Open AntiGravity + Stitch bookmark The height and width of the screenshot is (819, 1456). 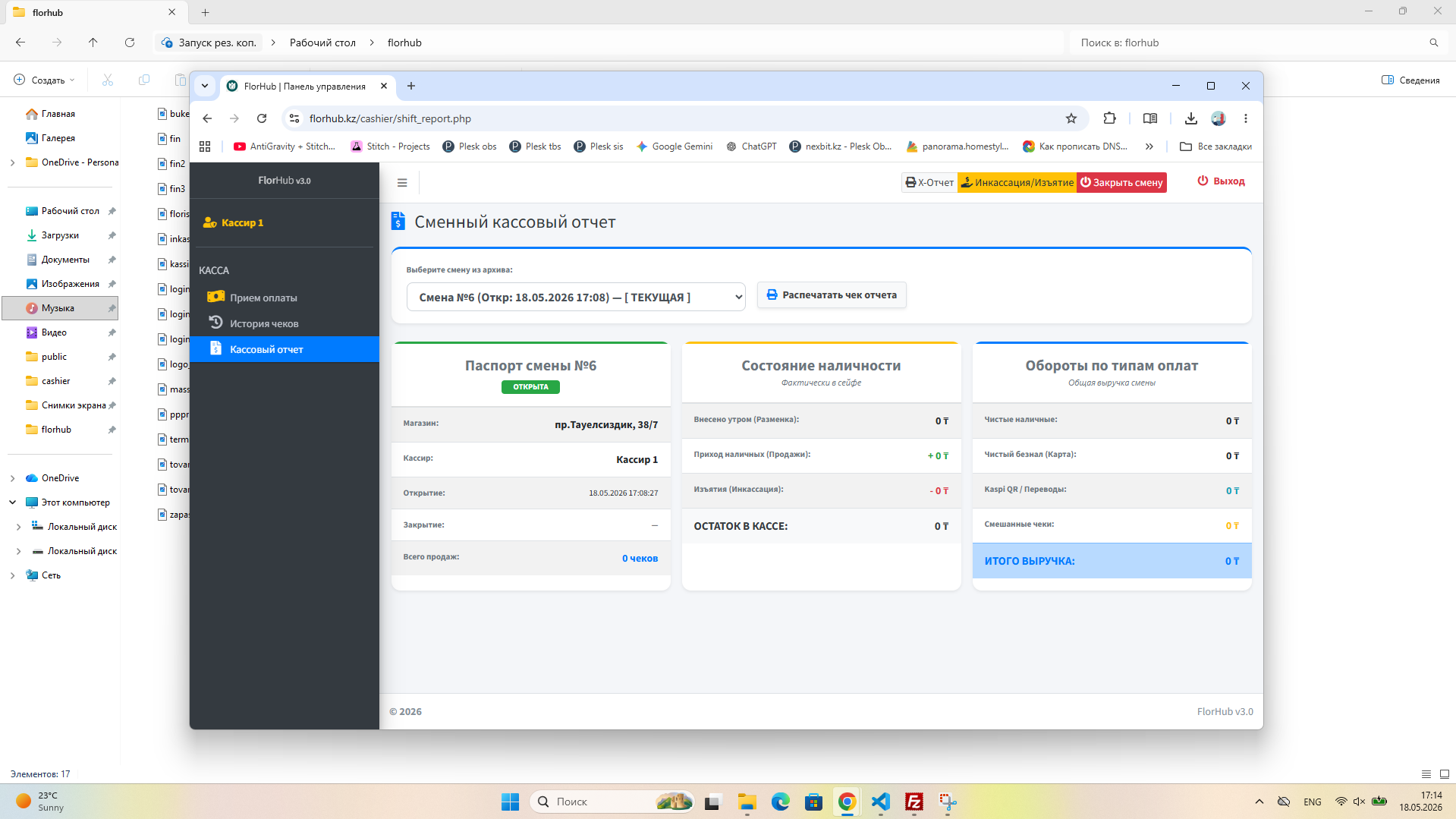point(285,146)
